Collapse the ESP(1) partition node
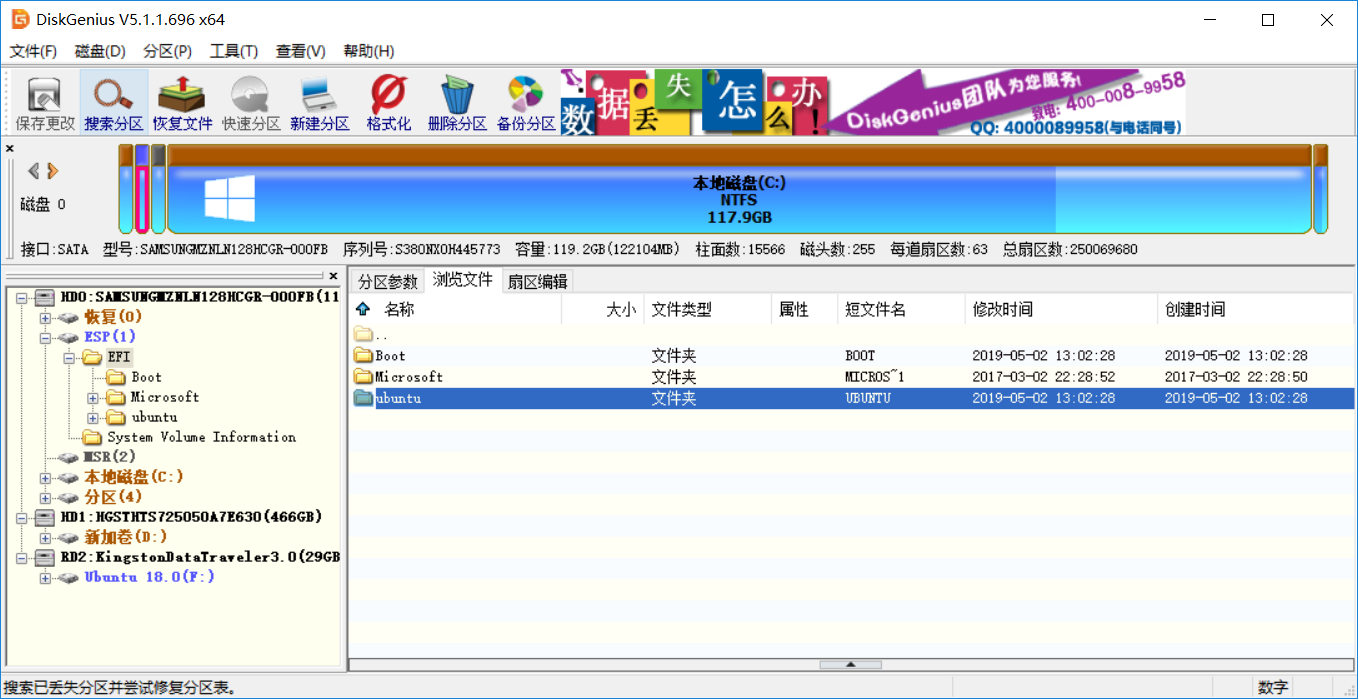The height and width of the screenshot is (699, 1358). tap(45, 337)
